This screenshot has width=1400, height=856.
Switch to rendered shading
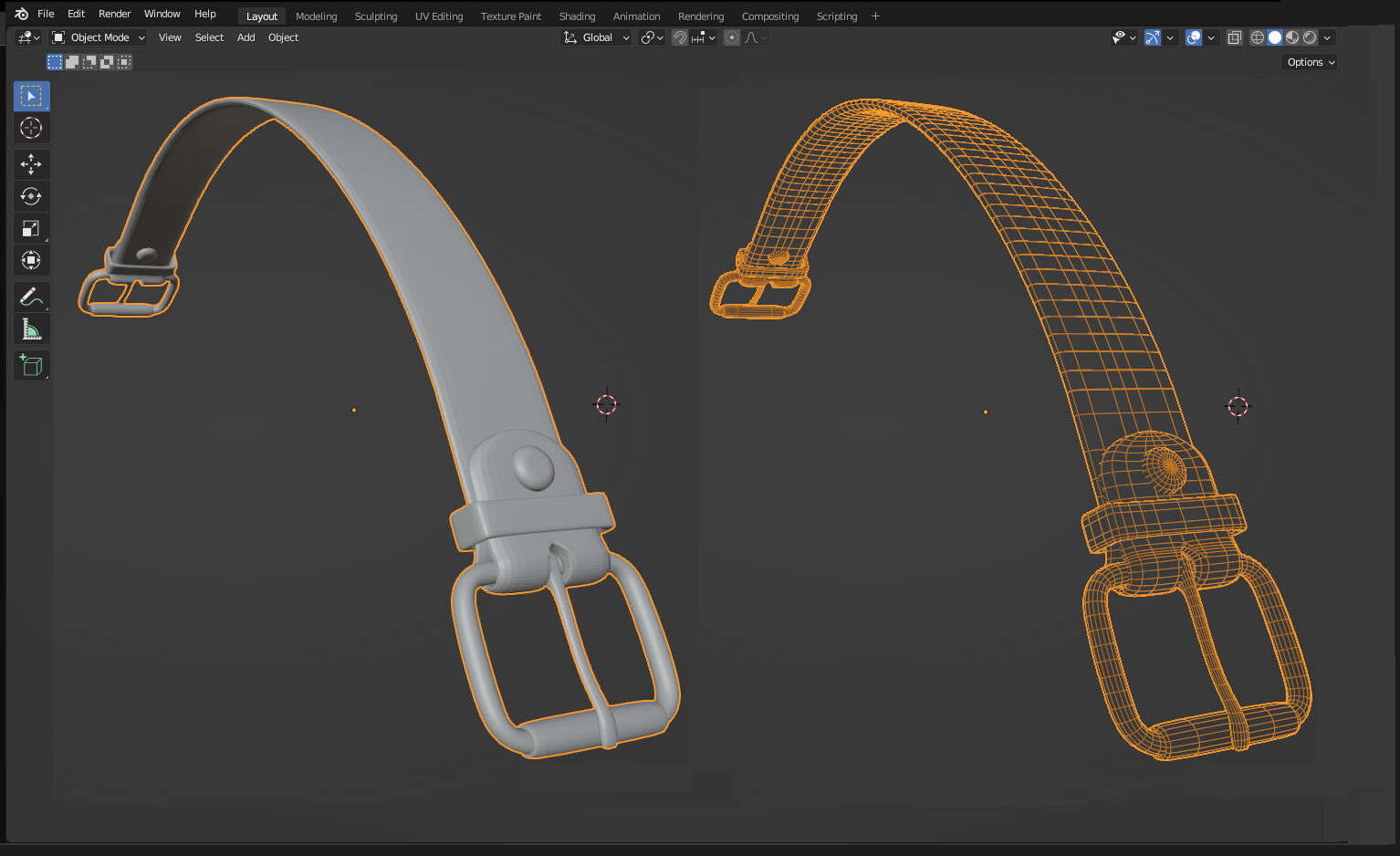1310,37
